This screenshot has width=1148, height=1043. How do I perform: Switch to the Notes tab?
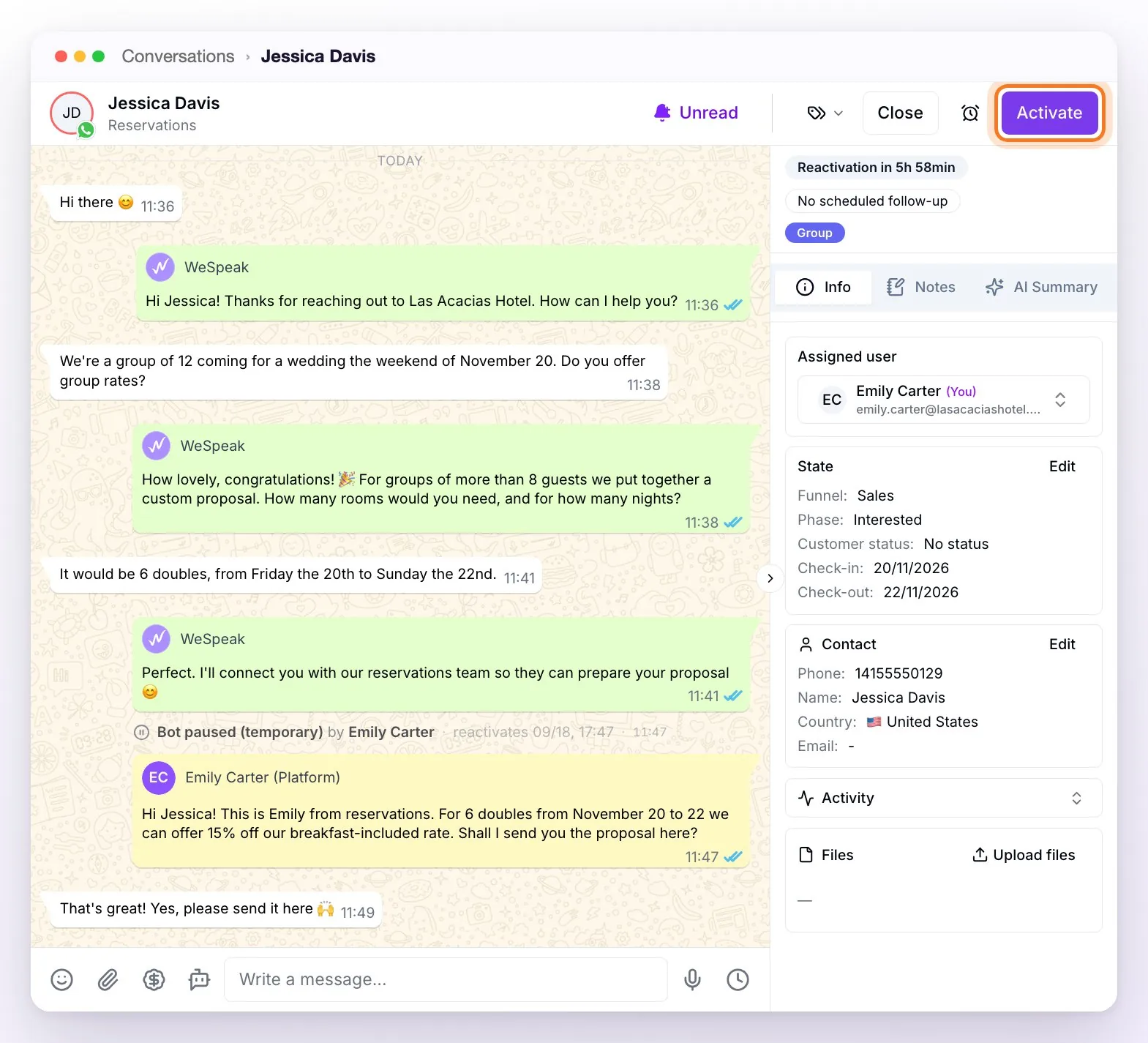(921, 287)
